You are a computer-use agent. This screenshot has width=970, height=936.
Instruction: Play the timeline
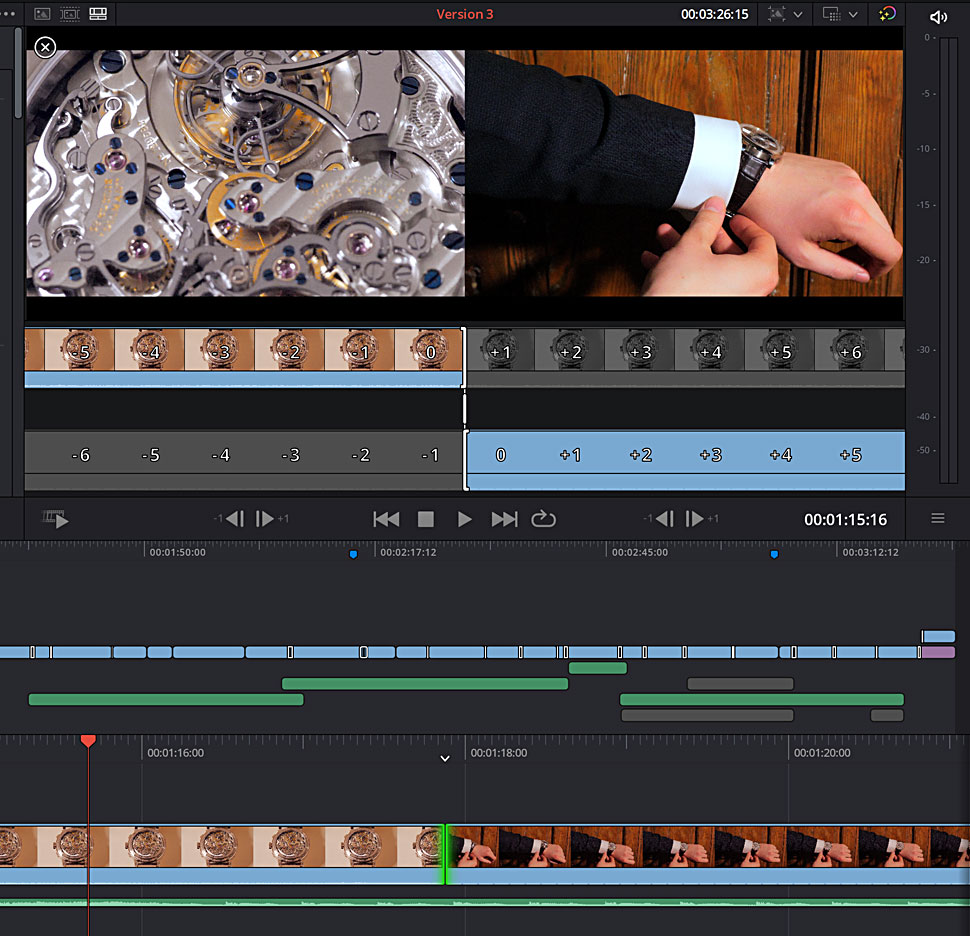(x=465, y=519)
